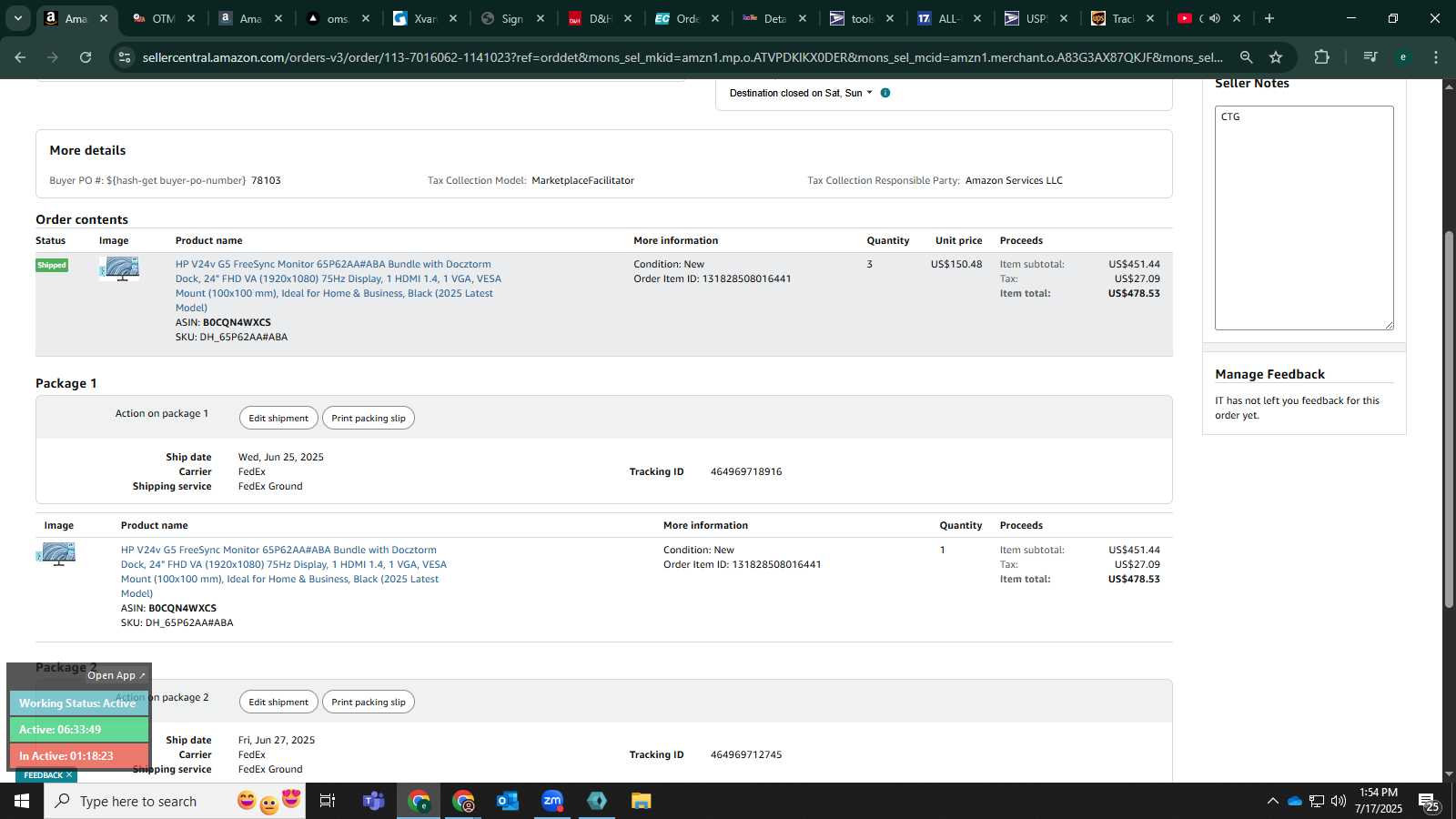
Task: Open the HP V24v G5 product link in Order contents
Action: click(x=339, y=286)
